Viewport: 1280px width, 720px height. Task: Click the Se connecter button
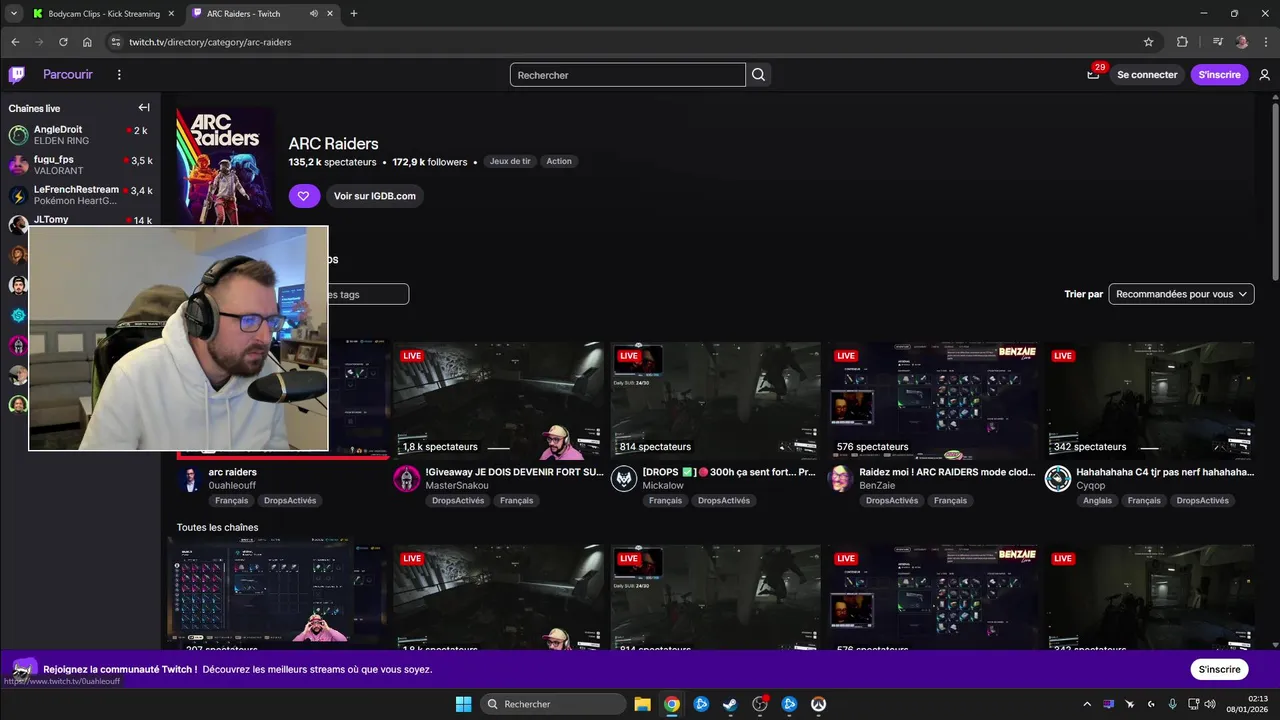(1147, 75)
